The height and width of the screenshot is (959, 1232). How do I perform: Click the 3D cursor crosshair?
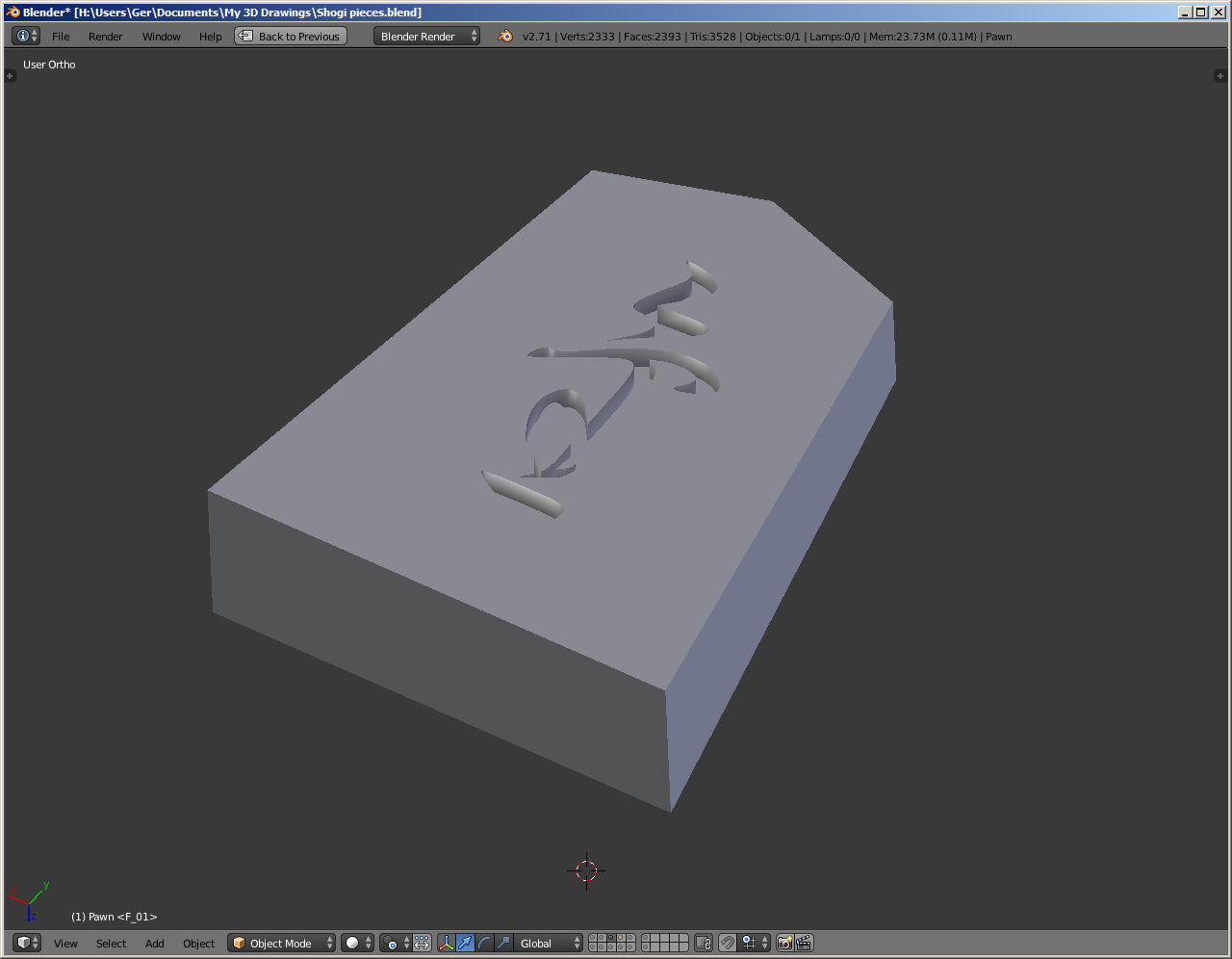586,870
